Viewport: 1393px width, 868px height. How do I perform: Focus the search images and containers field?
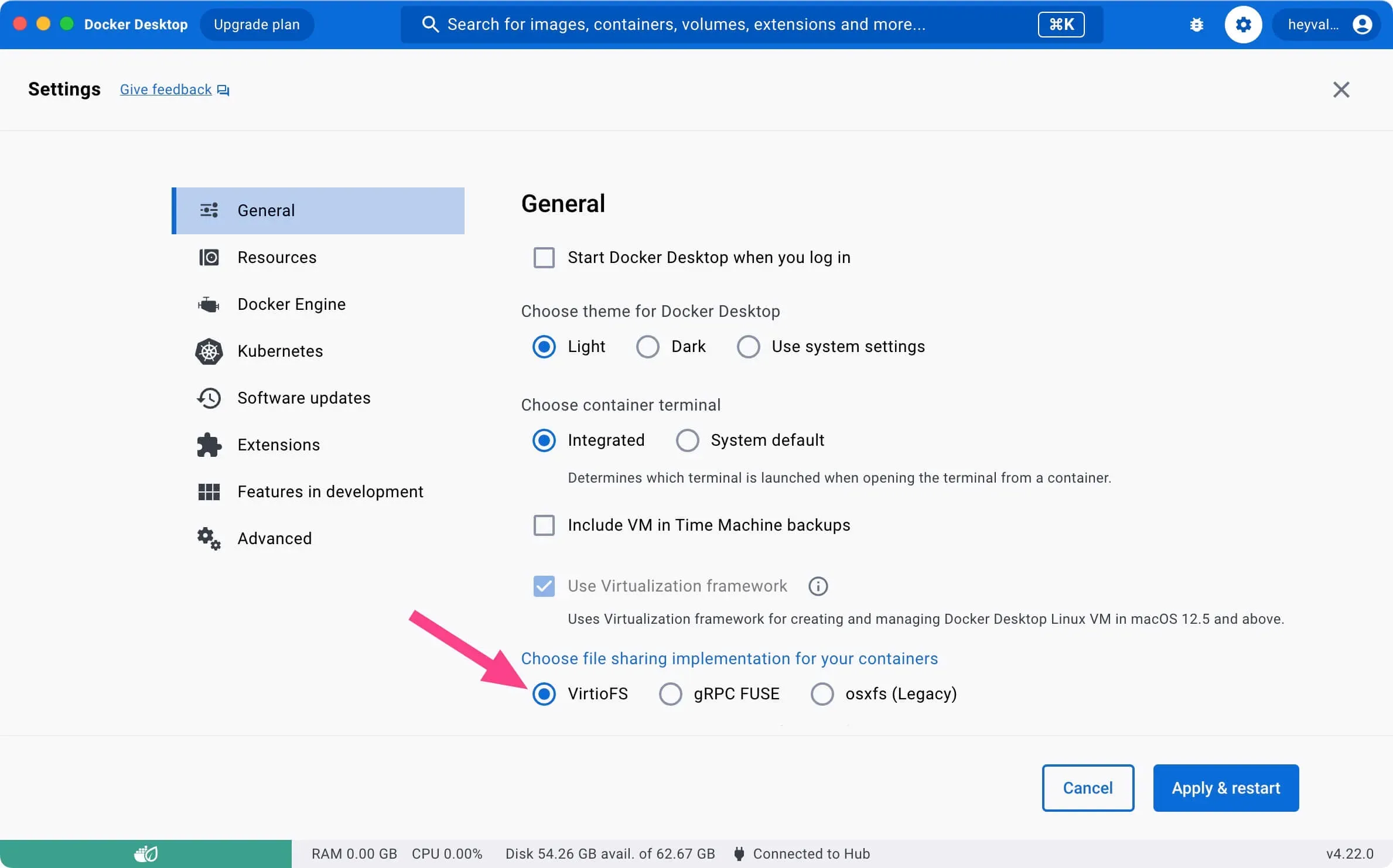[752, 25]
